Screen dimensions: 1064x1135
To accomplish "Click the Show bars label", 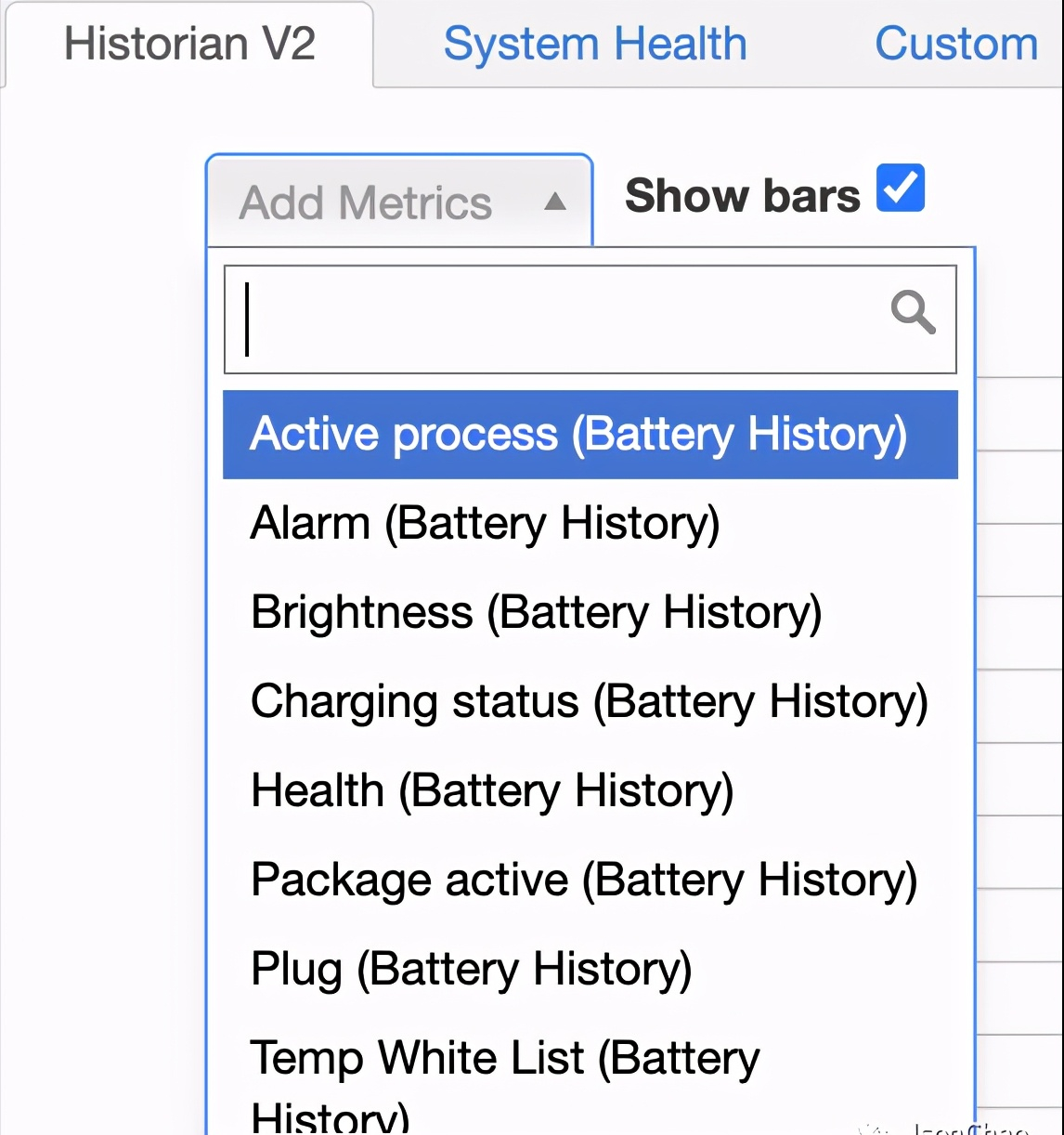I will point(742,196).
